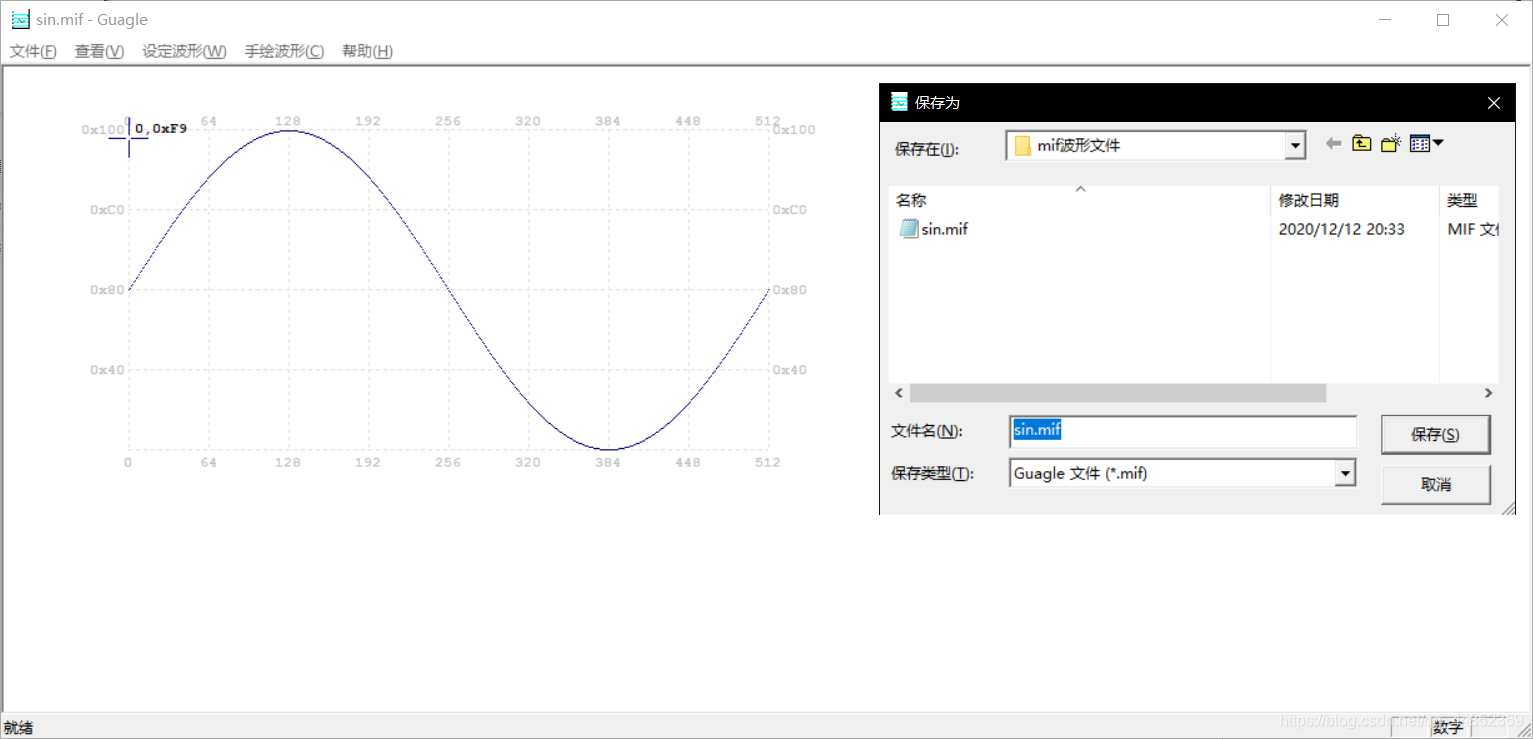Click the date 2020/12/12 20:33
Image resolution: width=1533 pixels, height=739 pixels.
(1341, 229)
